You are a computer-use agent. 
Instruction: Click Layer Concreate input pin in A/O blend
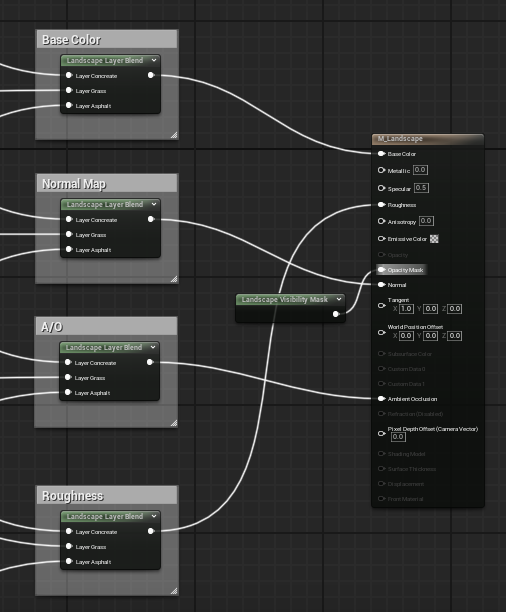(68, 362)
